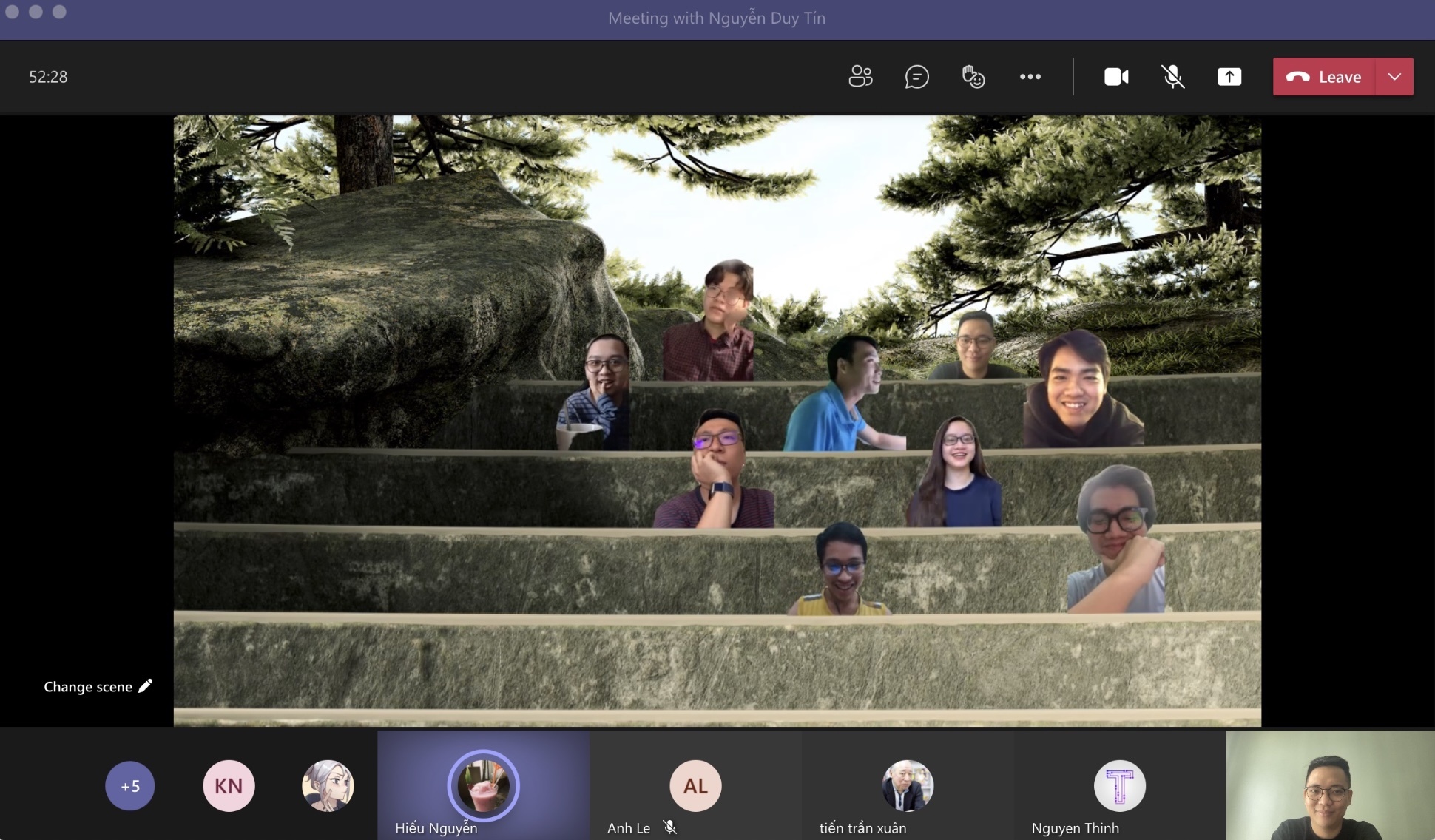Viewport: 1435px width, 840px height.
Task: Unmute your microphone
Action: (x=1172, y=76)
